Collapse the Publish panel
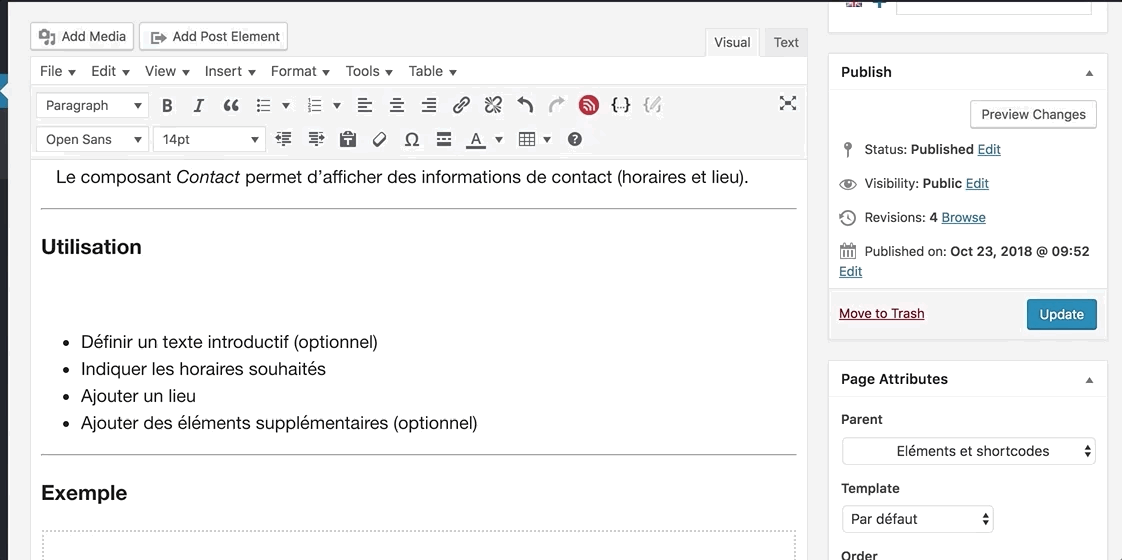The width and height of the screenshot is (1122, 560). pos(1089,73)
